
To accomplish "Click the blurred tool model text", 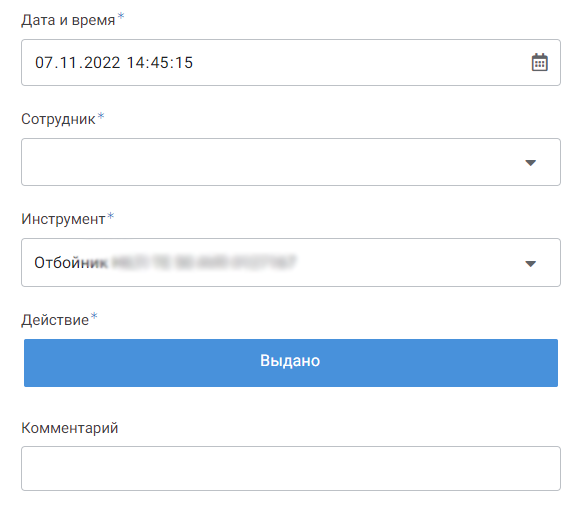I will 204,262.
